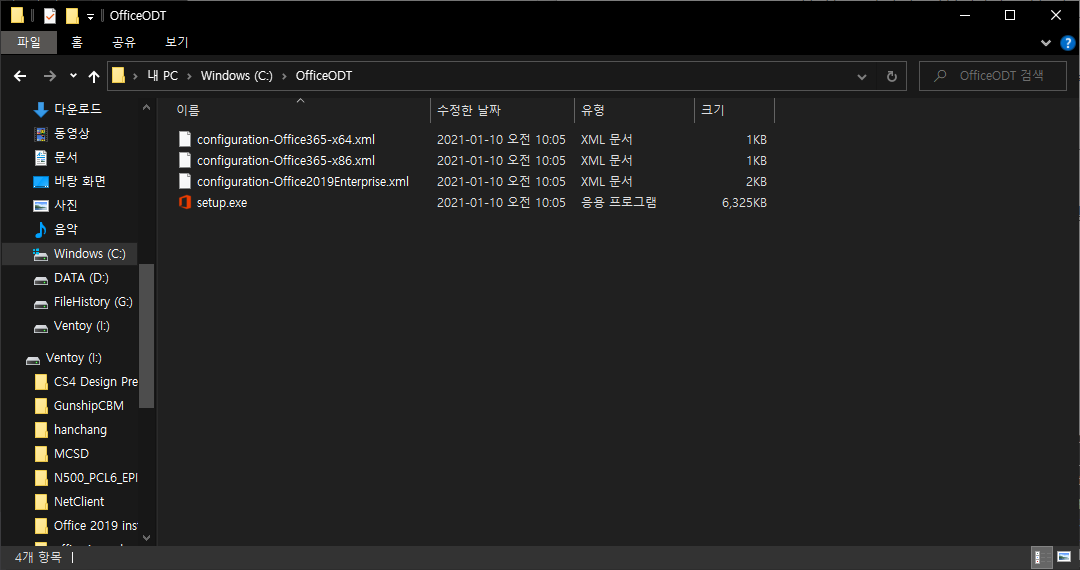Sort by the 크기 column header
Screen dimensions: 1080x570
pyautogui.click(x=735, y=110)
